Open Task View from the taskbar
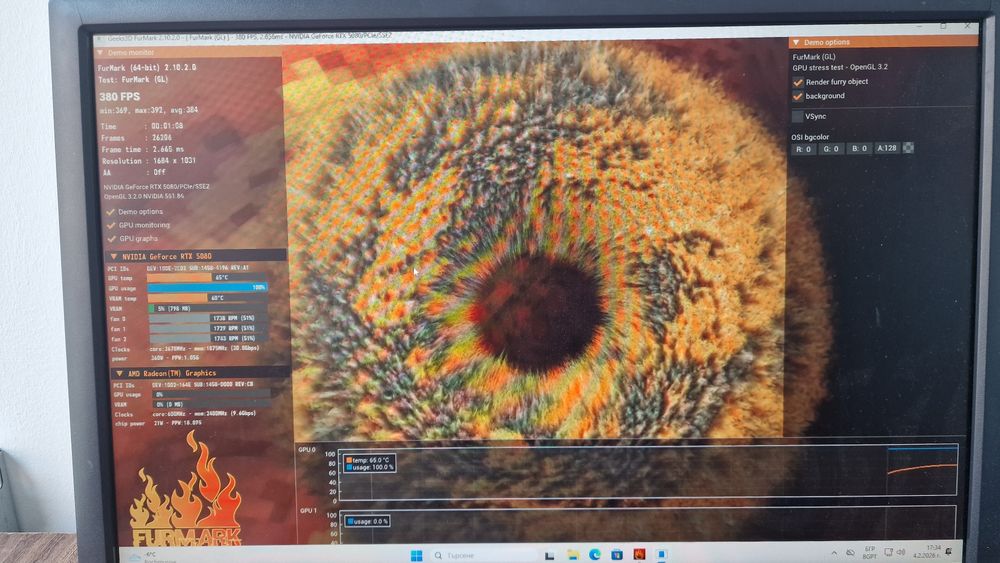 tap(550, 555)
